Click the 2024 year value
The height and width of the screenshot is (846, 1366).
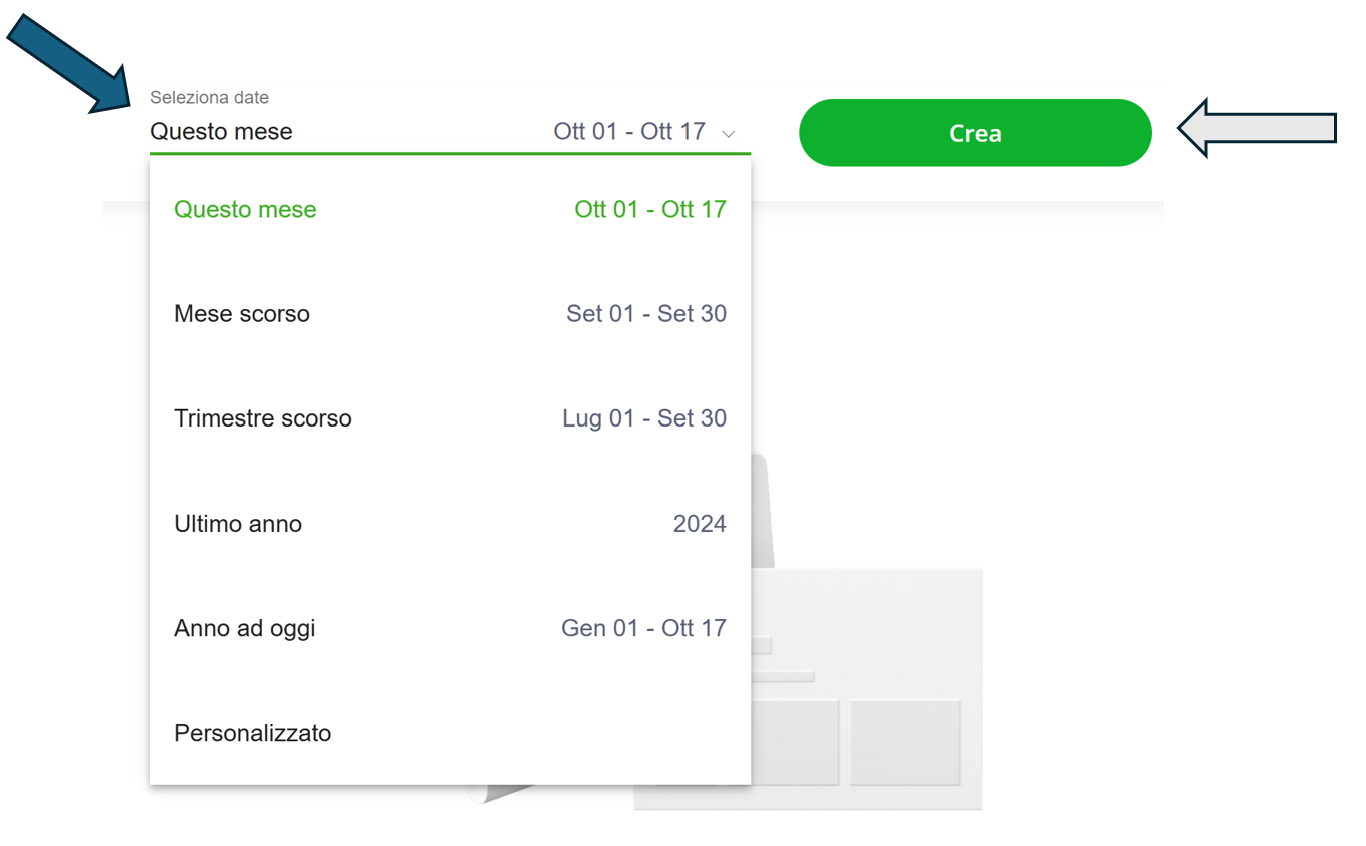699,524
